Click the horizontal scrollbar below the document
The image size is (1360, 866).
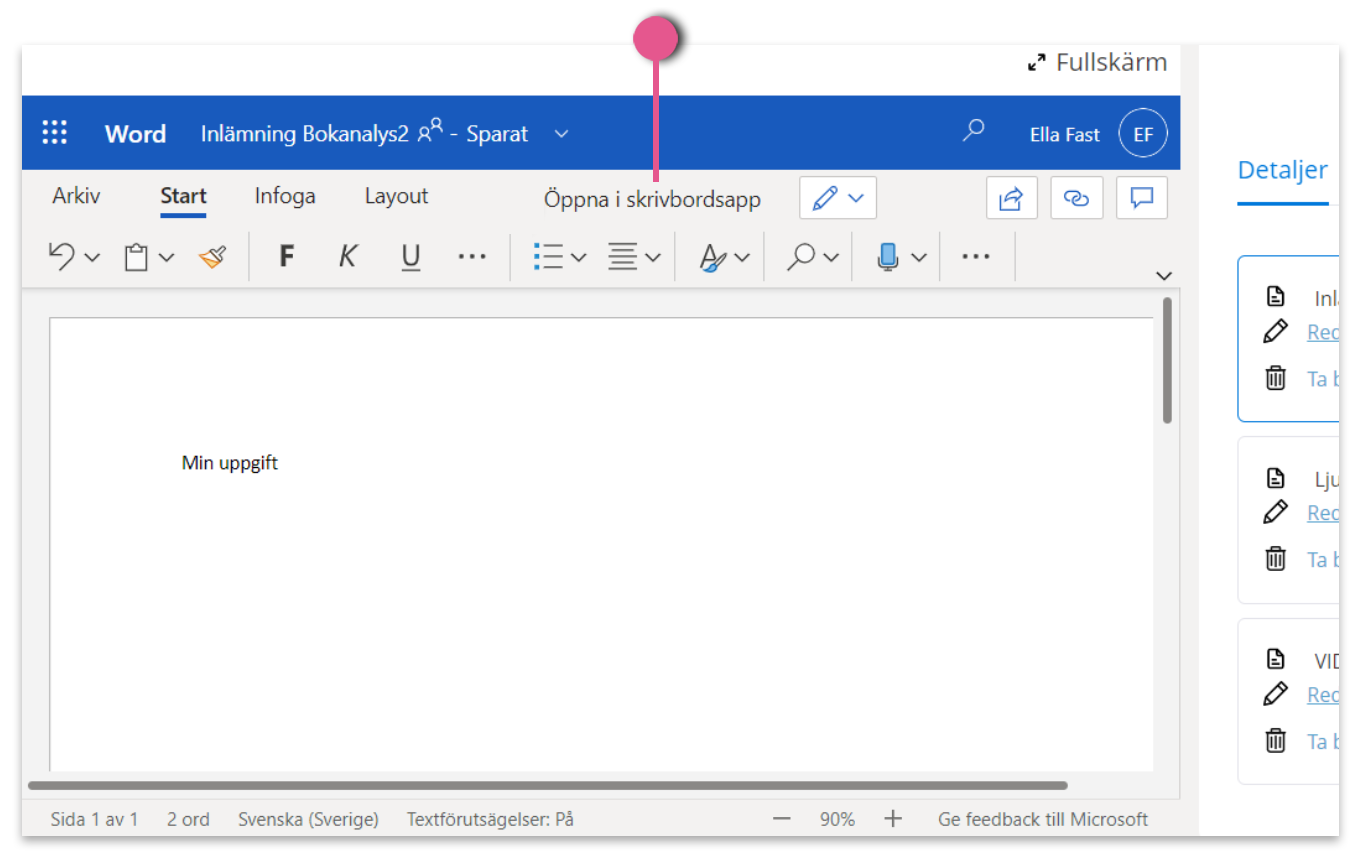coord(548,786)
